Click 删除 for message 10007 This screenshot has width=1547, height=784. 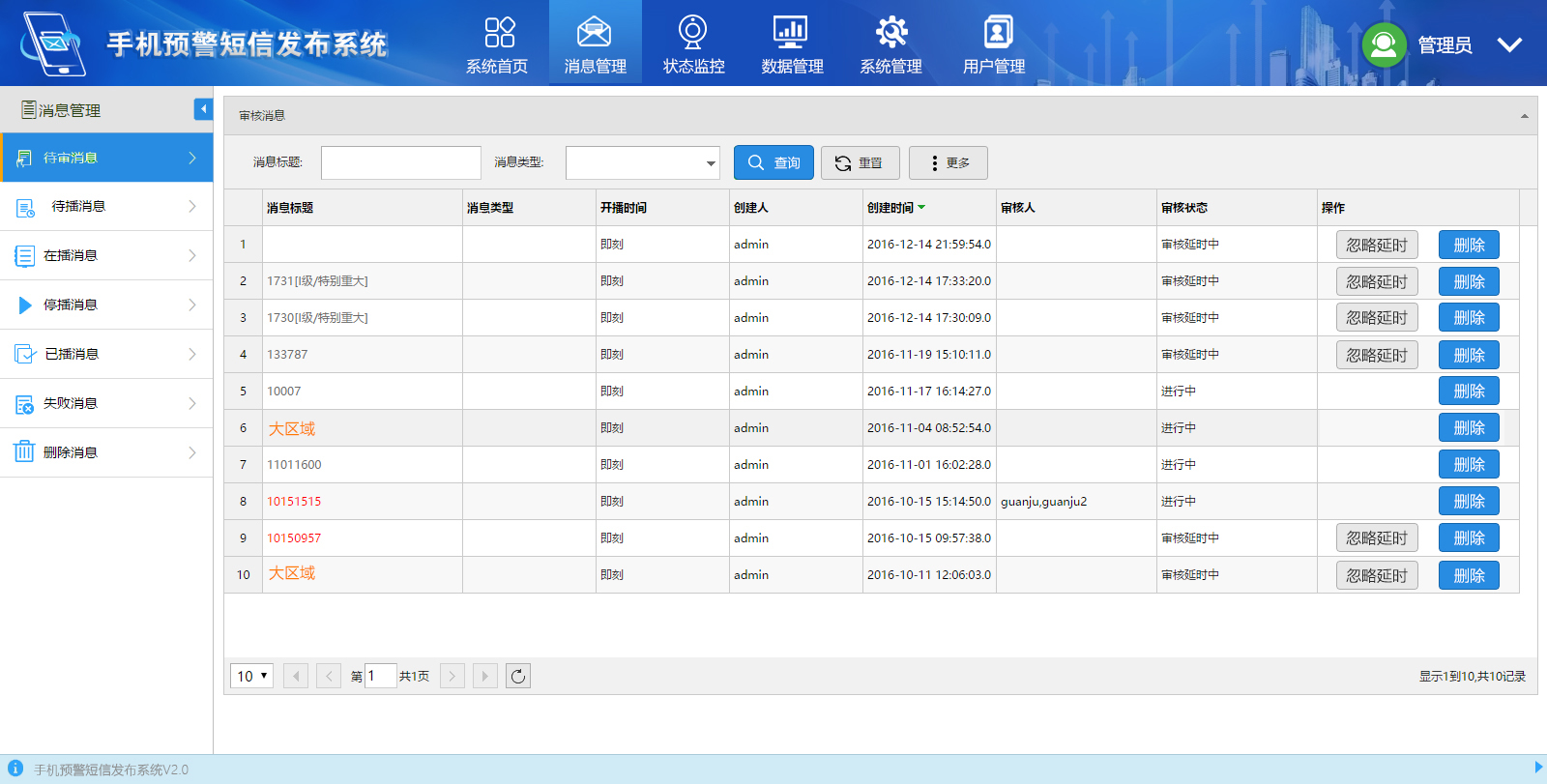(x=1469, y=391)
